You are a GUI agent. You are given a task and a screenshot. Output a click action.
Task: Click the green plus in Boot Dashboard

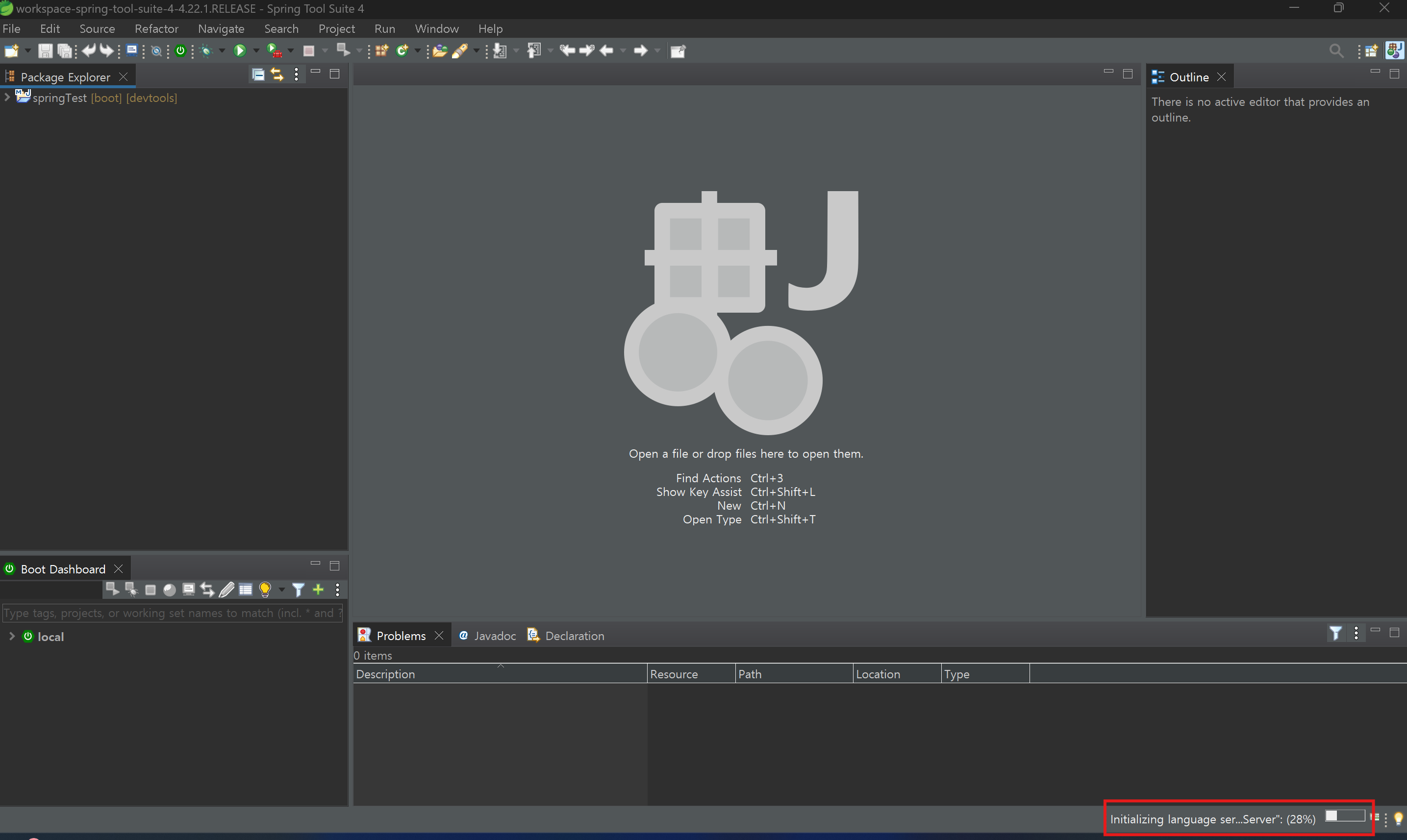pos(318,589)
